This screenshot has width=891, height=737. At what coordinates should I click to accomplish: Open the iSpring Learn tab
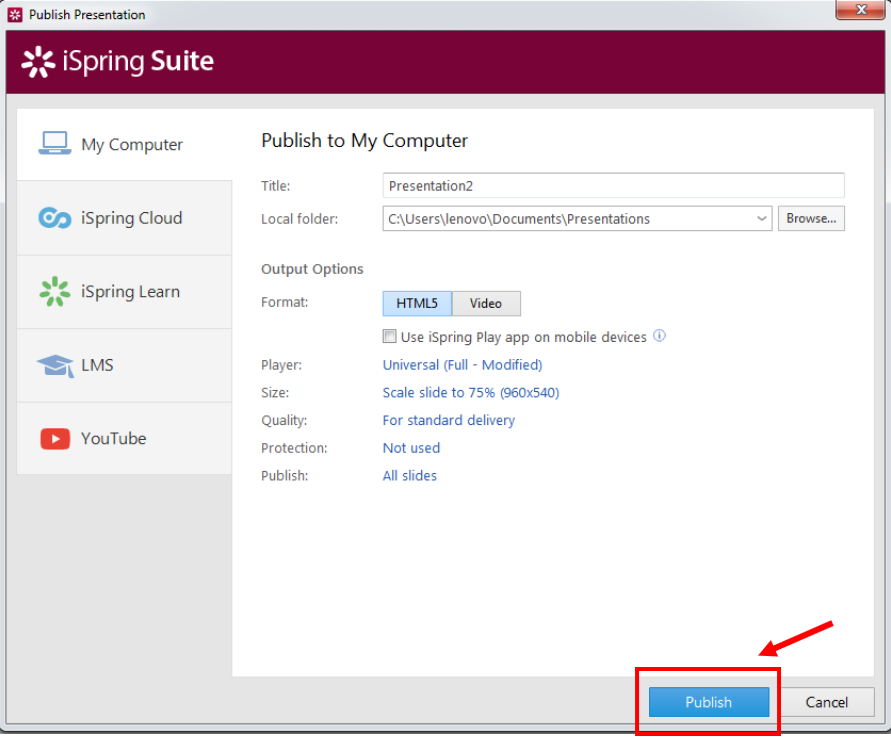click(x=124, y=292)
